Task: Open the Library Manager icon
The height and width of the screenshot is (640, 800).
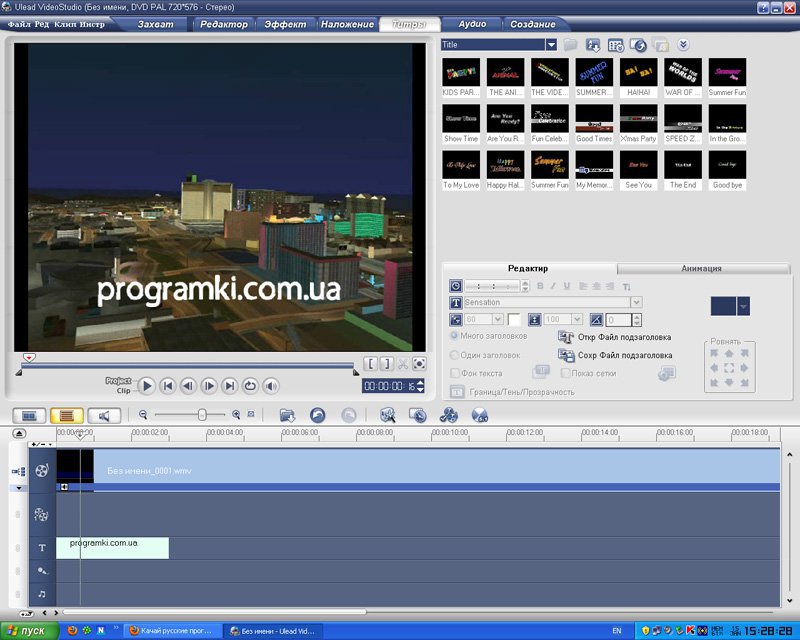Action: tap(615, 45)
